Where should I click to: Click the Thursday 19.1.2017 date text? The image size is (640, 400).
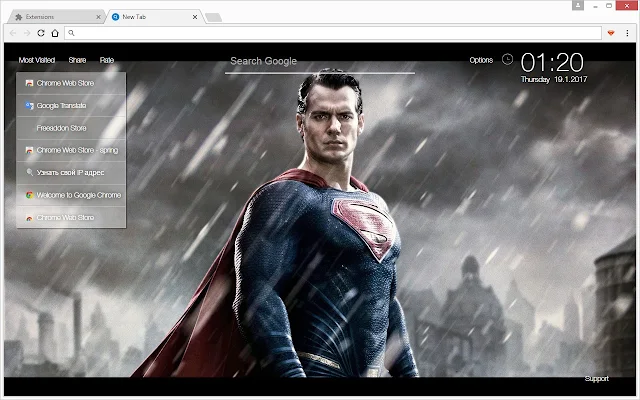554,79
